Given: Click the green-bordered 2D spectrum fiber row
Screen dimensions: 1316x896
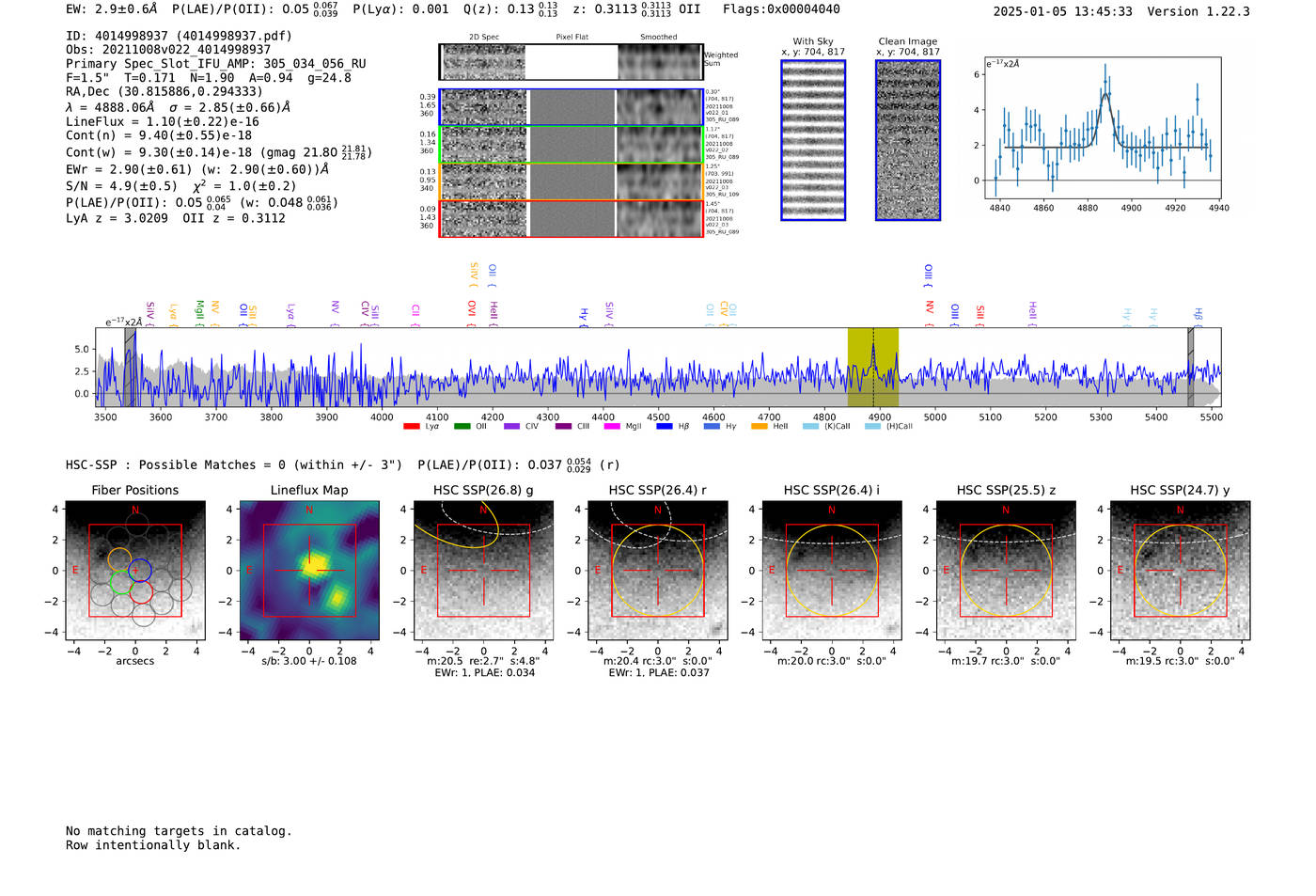Looking at the screenshot, I should [572, 145].
